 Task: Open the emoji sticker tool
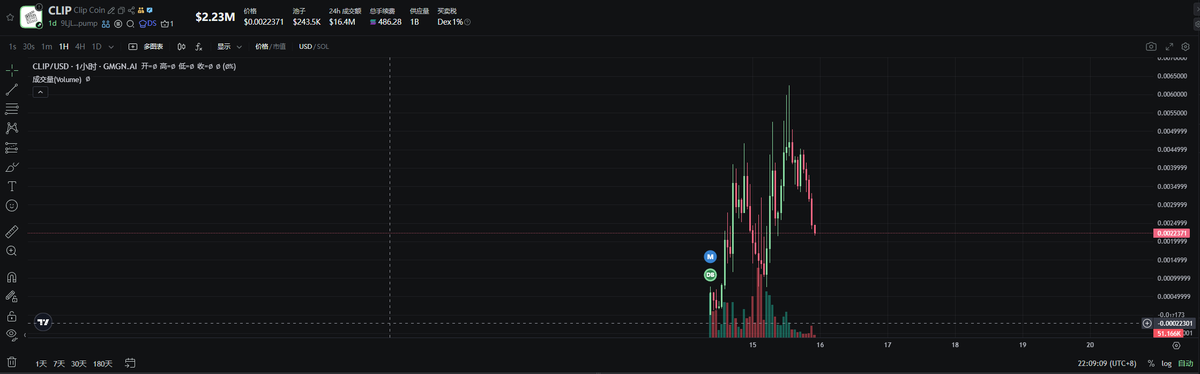pyautogui.click(x=12, y=205)
